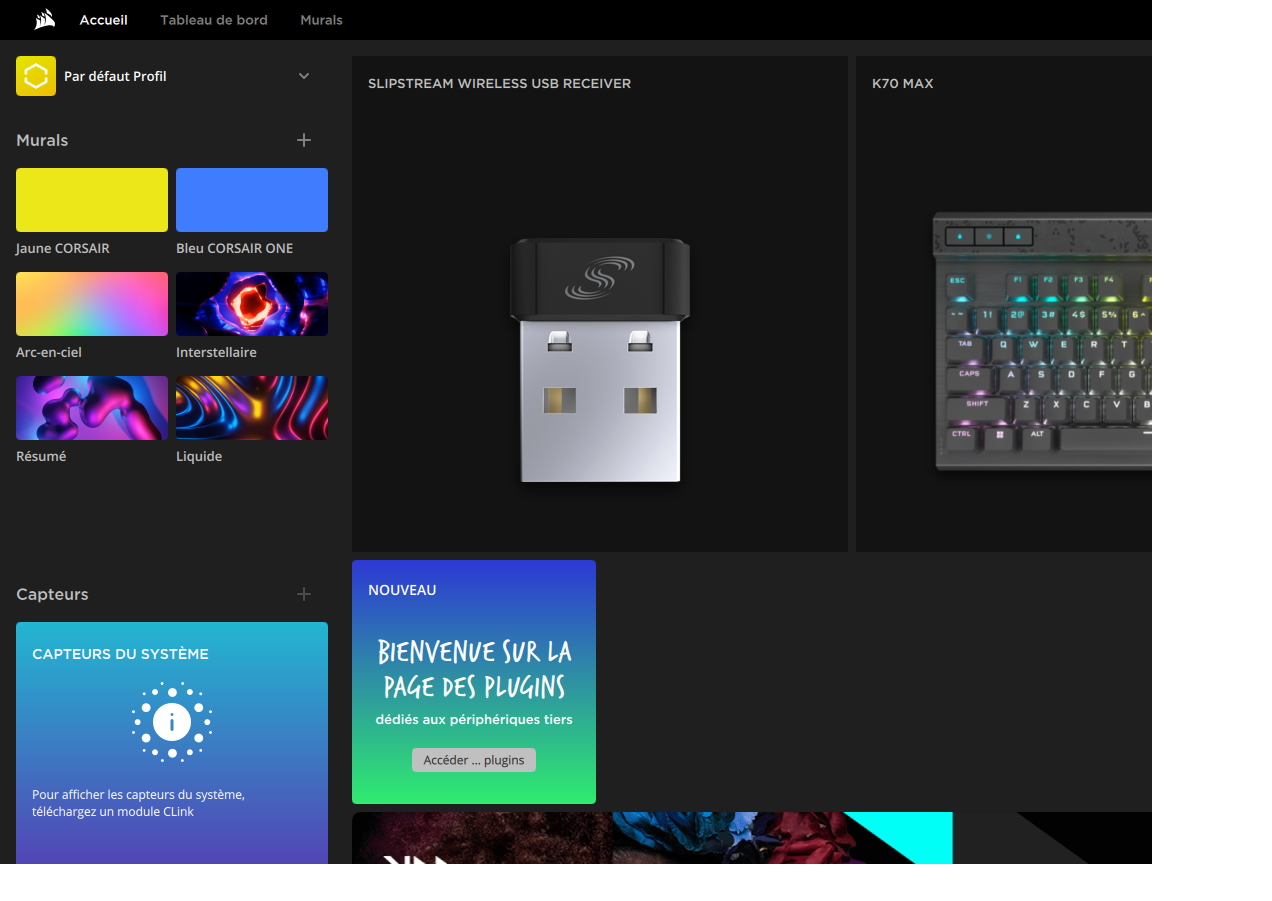
Task: Select the Jaune CORSAIR yellow swatch
Action: click(x=92, y=200)
